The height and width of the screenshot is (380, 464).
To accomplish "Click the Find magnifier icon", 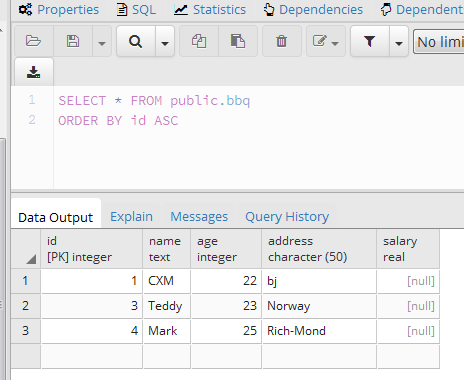I will [x=135, y=41].
